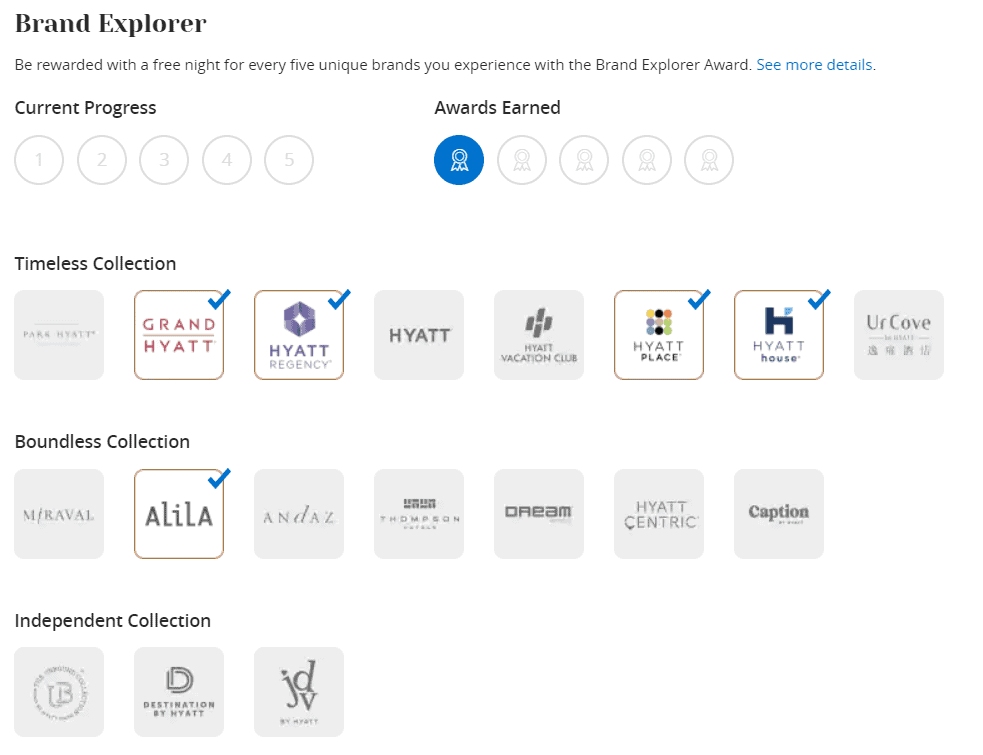Click the Dream Hotels logo
This screenshot has height=755, width=983.
click(x=539, y=514)
